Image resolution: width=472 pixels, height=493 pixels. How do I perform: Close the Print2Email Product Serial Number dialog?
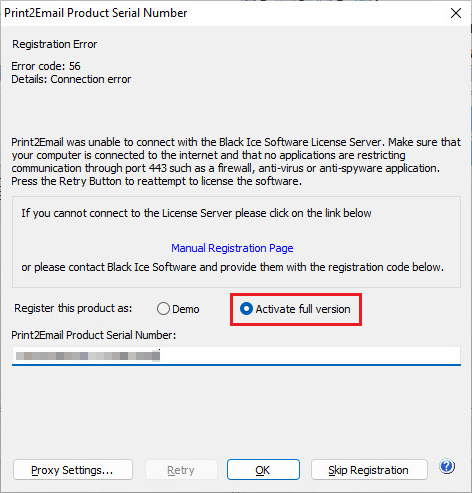click(x=456, y=13)
